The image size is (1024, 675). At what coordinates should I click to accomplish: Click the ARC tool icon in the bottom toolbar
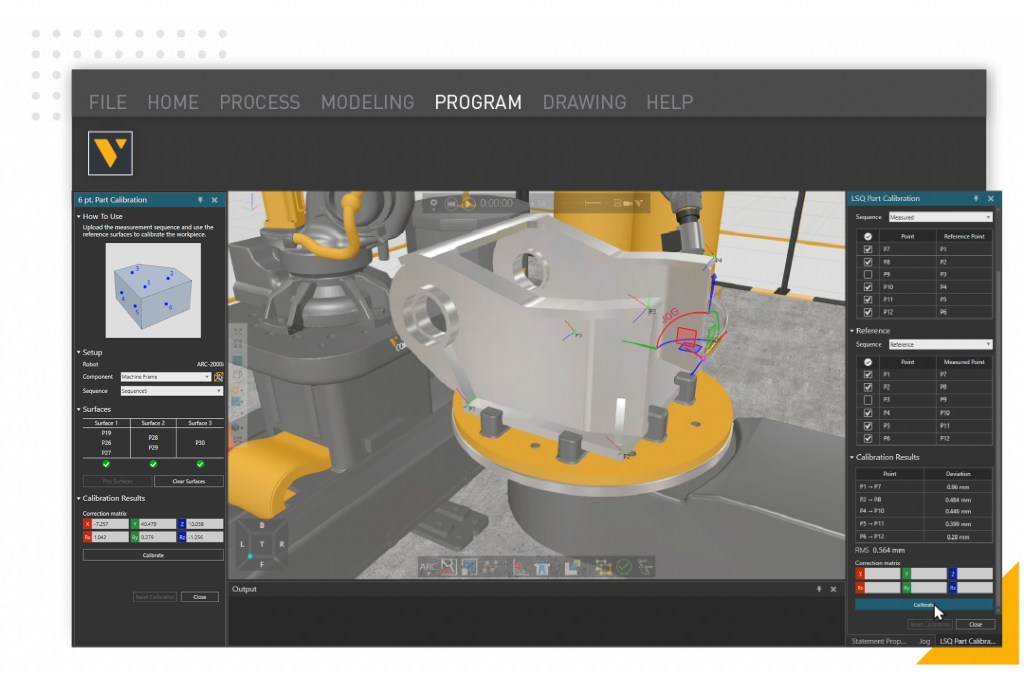(428, 567)
